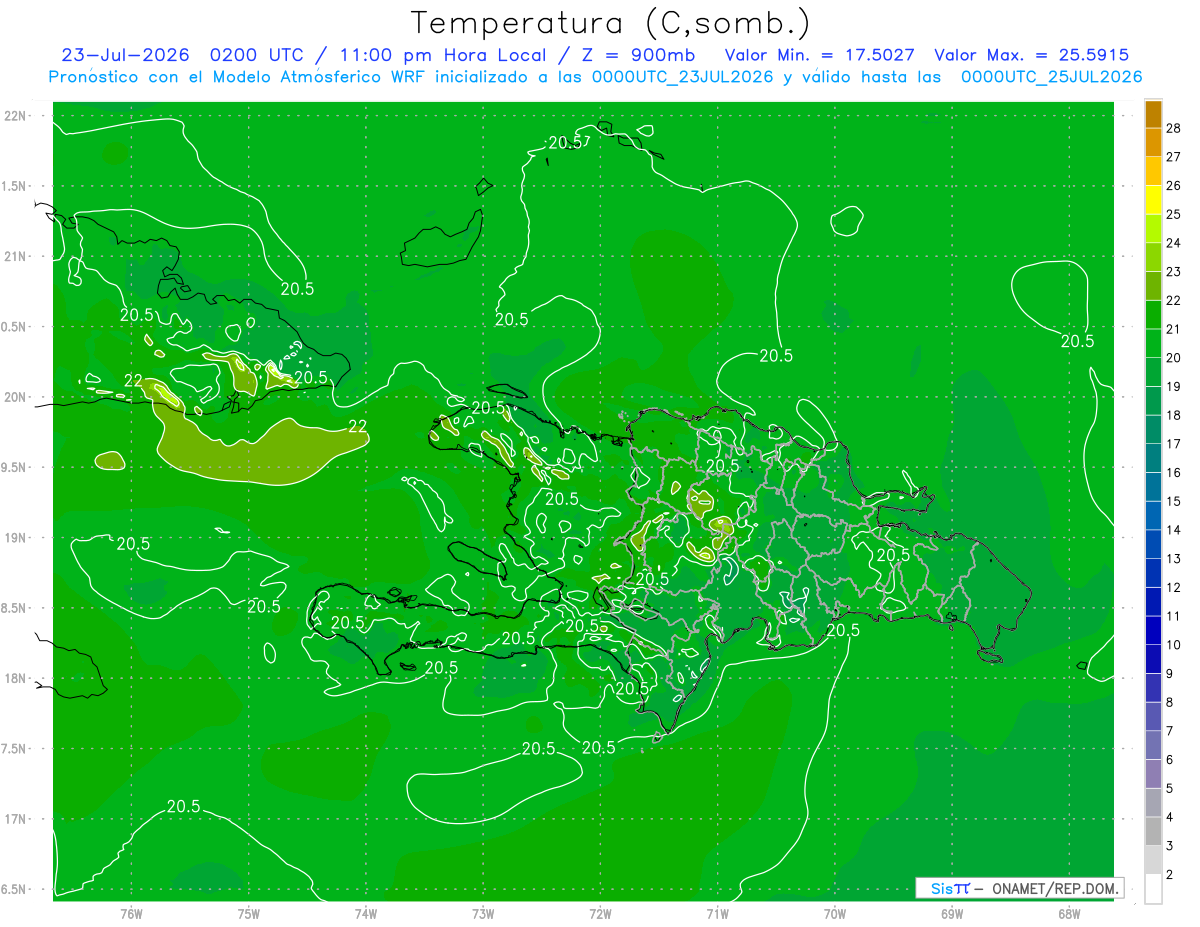Screen dimensions: 1200x927
Task: Click the legend value '28'
Action: click(1173, 128)
